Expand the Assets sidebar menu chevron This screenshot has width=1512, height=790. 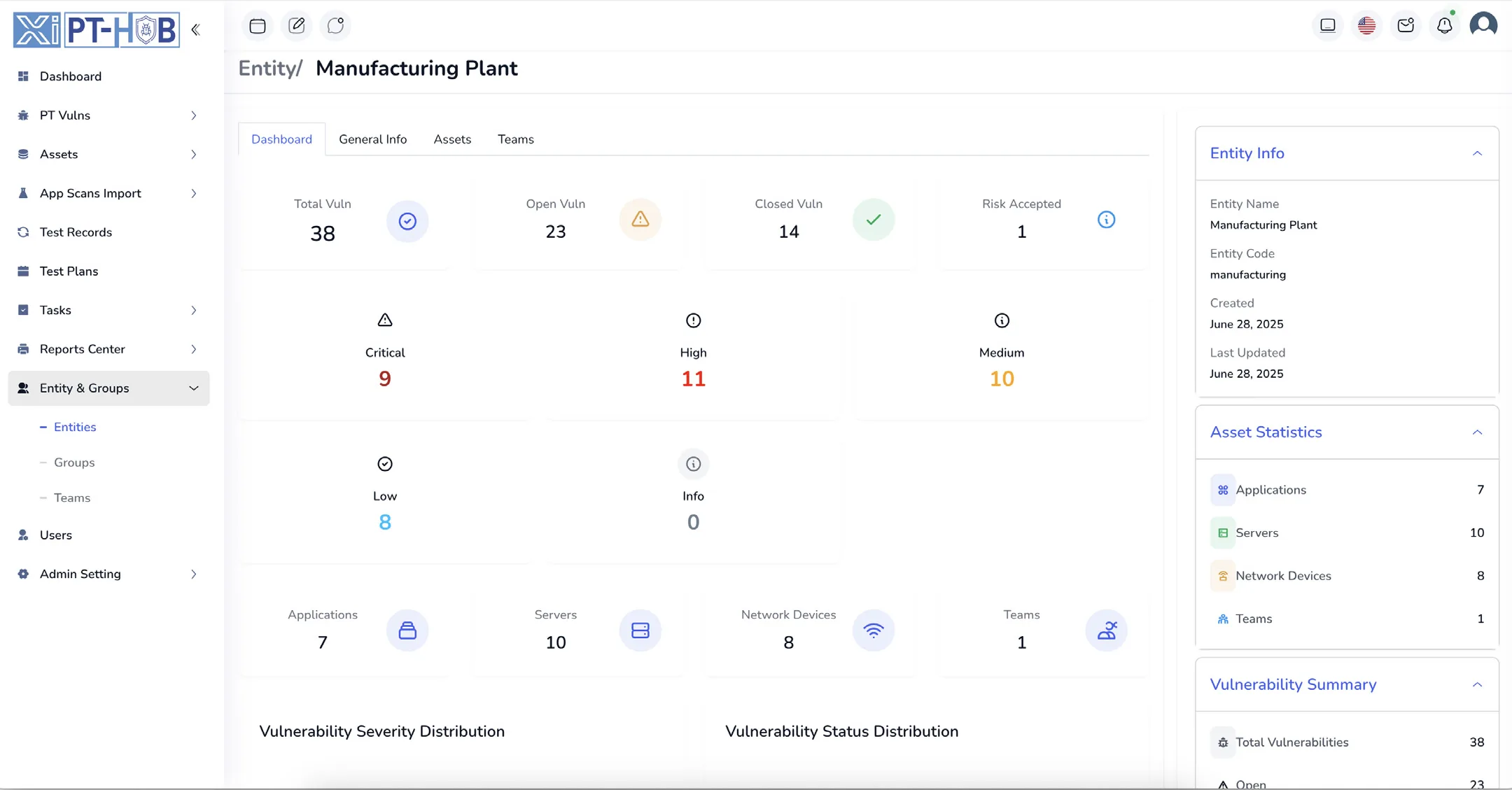click(194, 155)
